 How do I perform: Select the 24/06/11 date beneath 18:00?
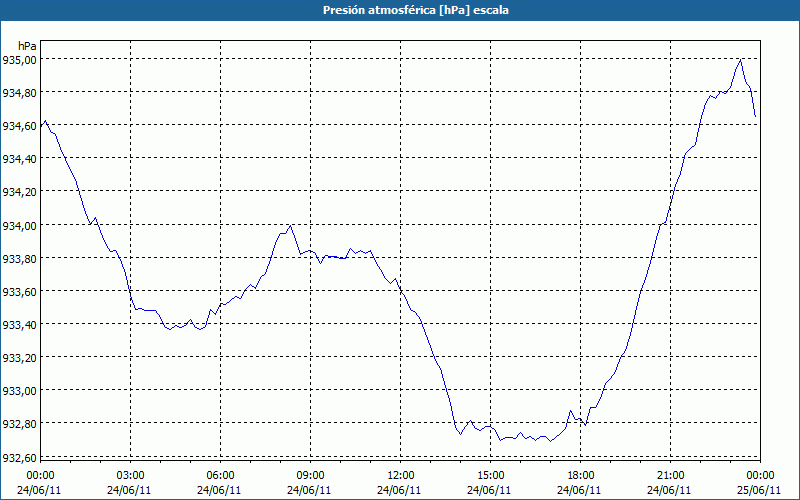pos(581,490)
